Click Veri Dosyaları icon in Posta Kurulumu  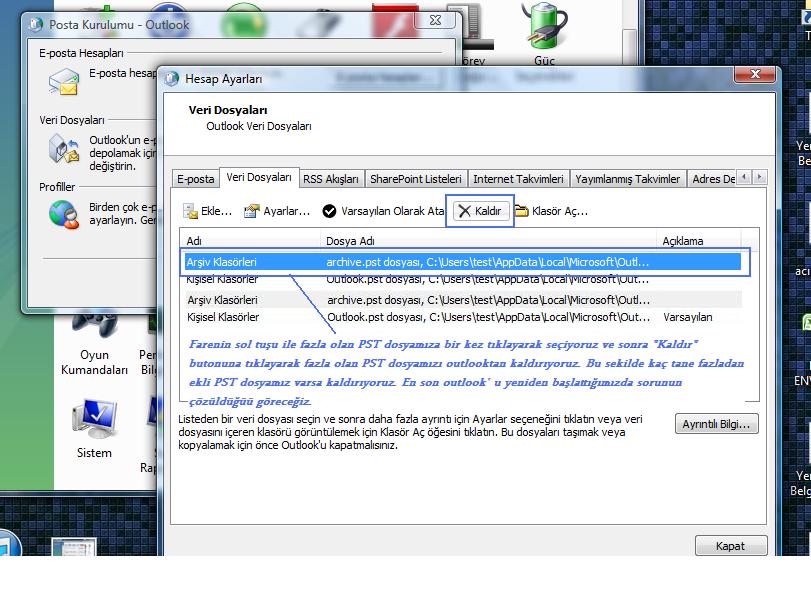(63, 149)
